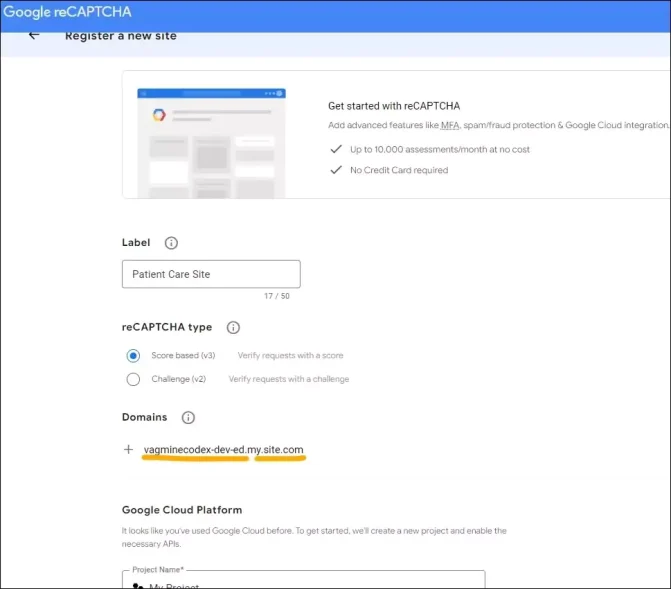Click the 'Verify requests with a score' description

click(291, 355)
